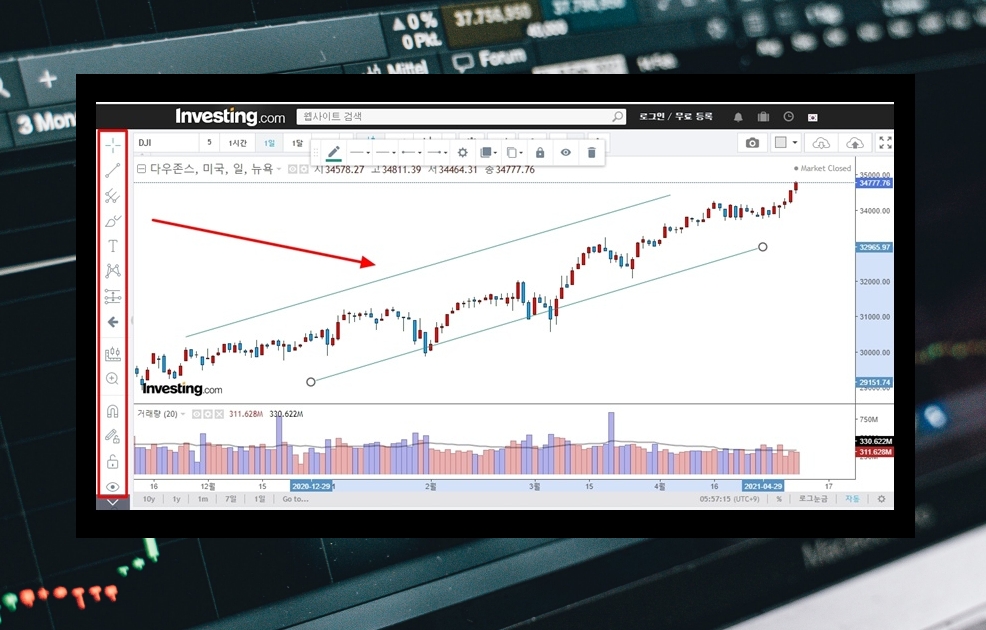Set the range to 7일
This screenshot has height=630, width=986.
[231, 499]
